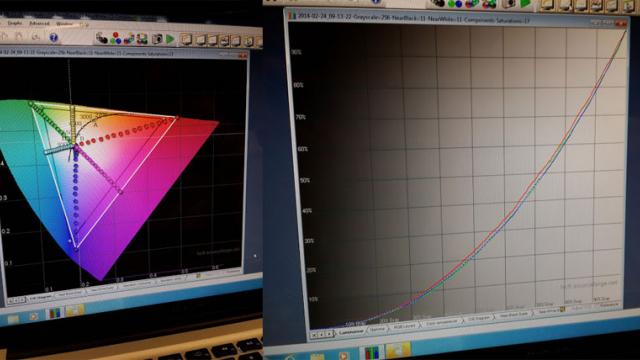The width and height of the screenshot is (640, 360).
Task: Open the Color temperature tab
Action: (442, 322)
